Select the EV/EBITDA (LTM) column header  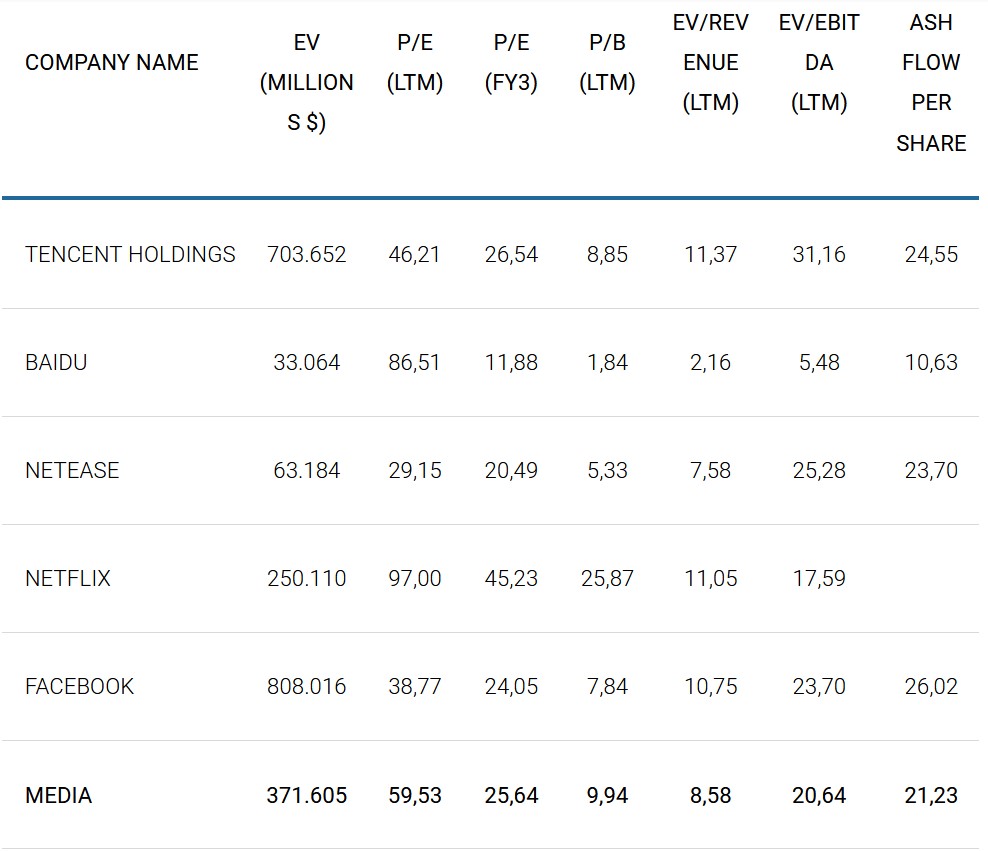(x=819, y=63)
